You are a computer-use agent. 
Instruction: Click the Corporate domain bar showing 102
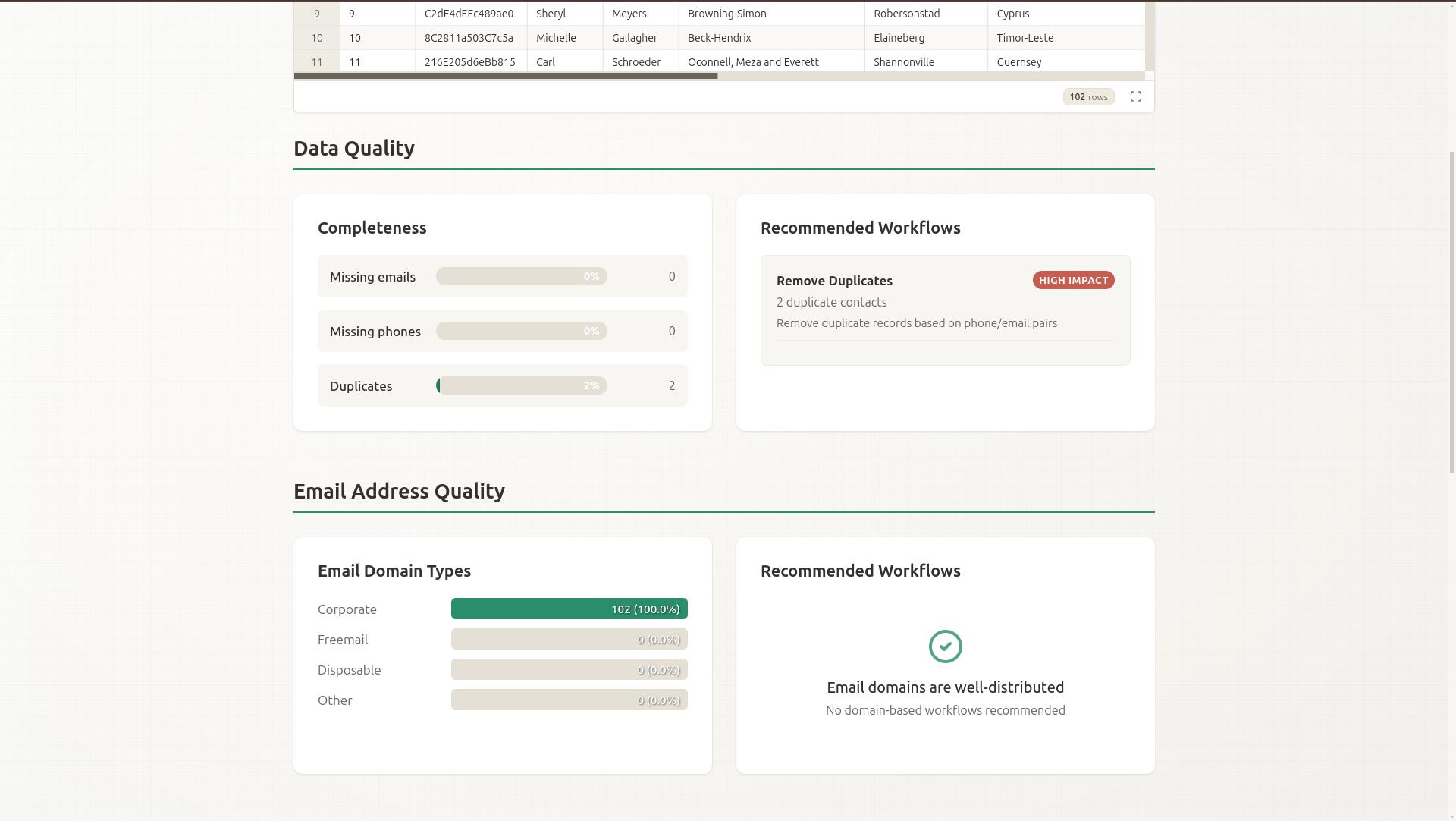pyautogui.click(x=569, y=609)
